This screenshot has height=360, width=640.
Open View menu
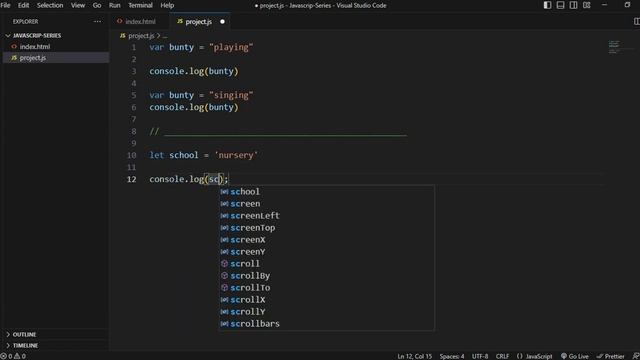coord(78,5)
